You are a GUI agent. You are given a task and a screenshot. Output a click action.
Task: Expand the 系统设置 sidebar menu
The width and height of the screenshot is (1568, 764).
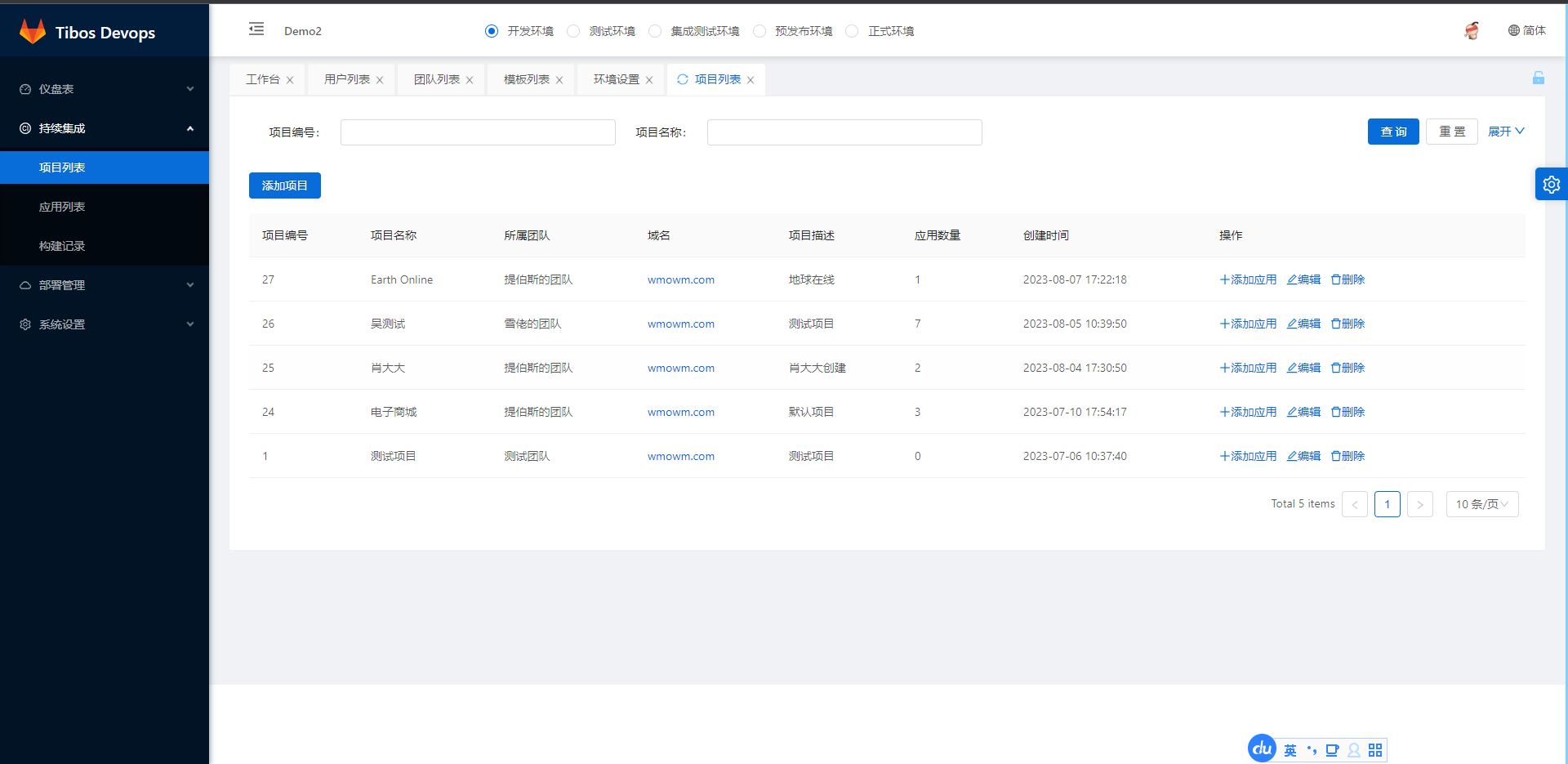coord(105,324)
